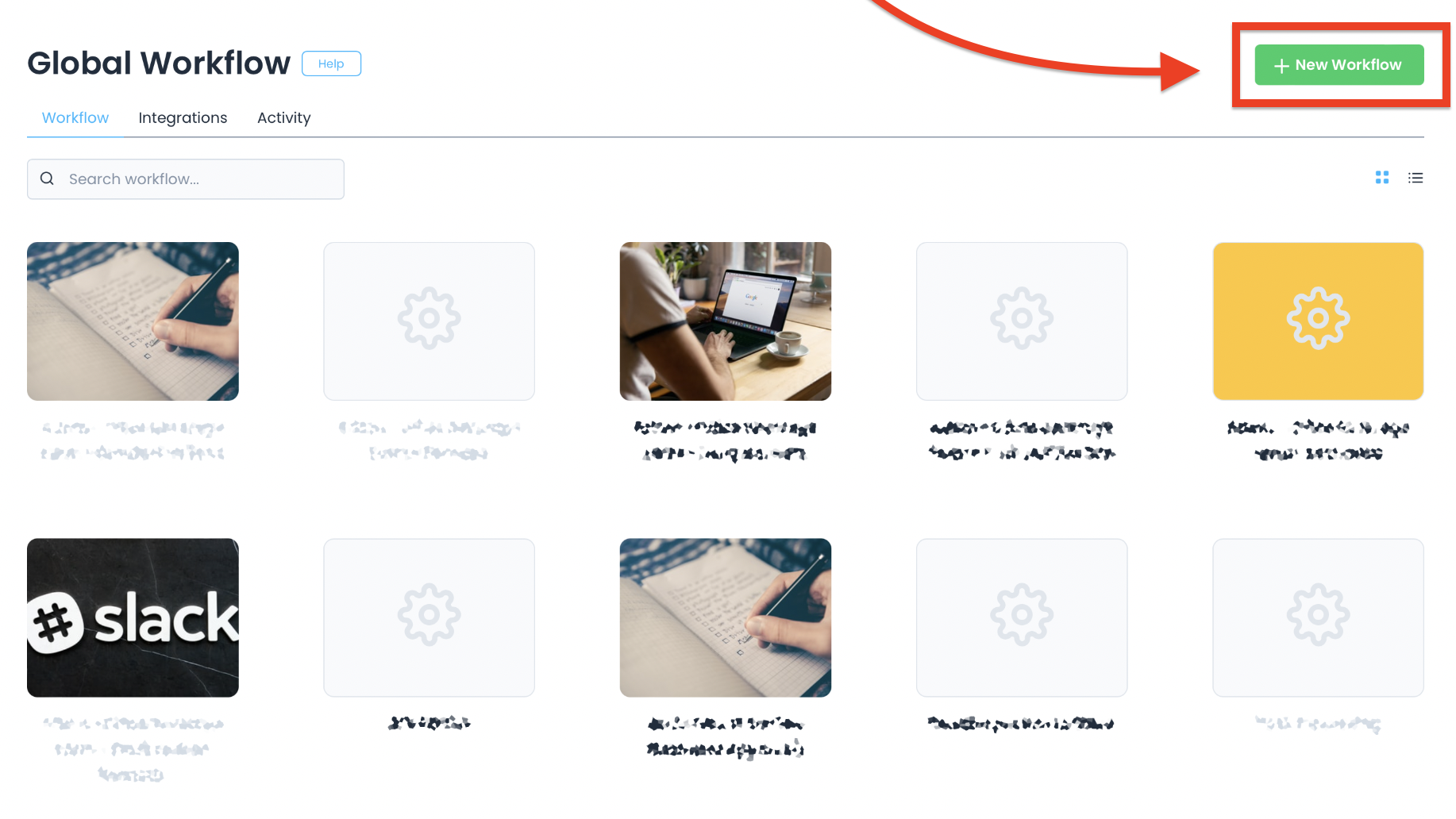Viewport: 1456px width, 819px height.
Task: Open the Help popup
Action: [331, 63]
